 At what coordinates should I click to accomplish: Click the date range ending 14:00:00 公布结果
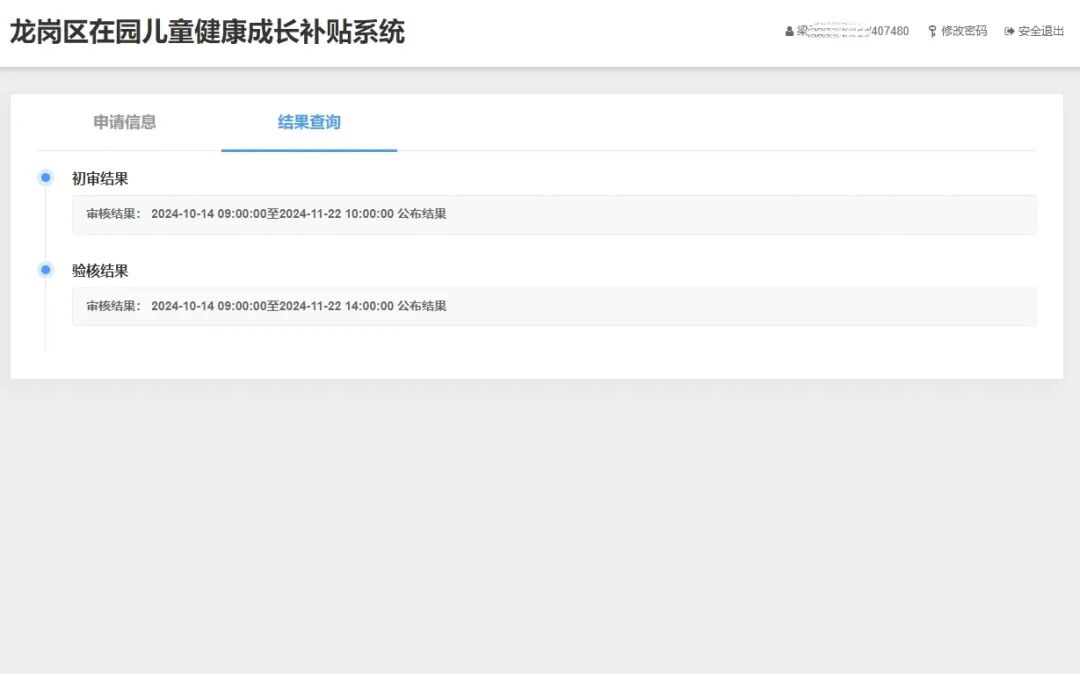coord(298,306)
